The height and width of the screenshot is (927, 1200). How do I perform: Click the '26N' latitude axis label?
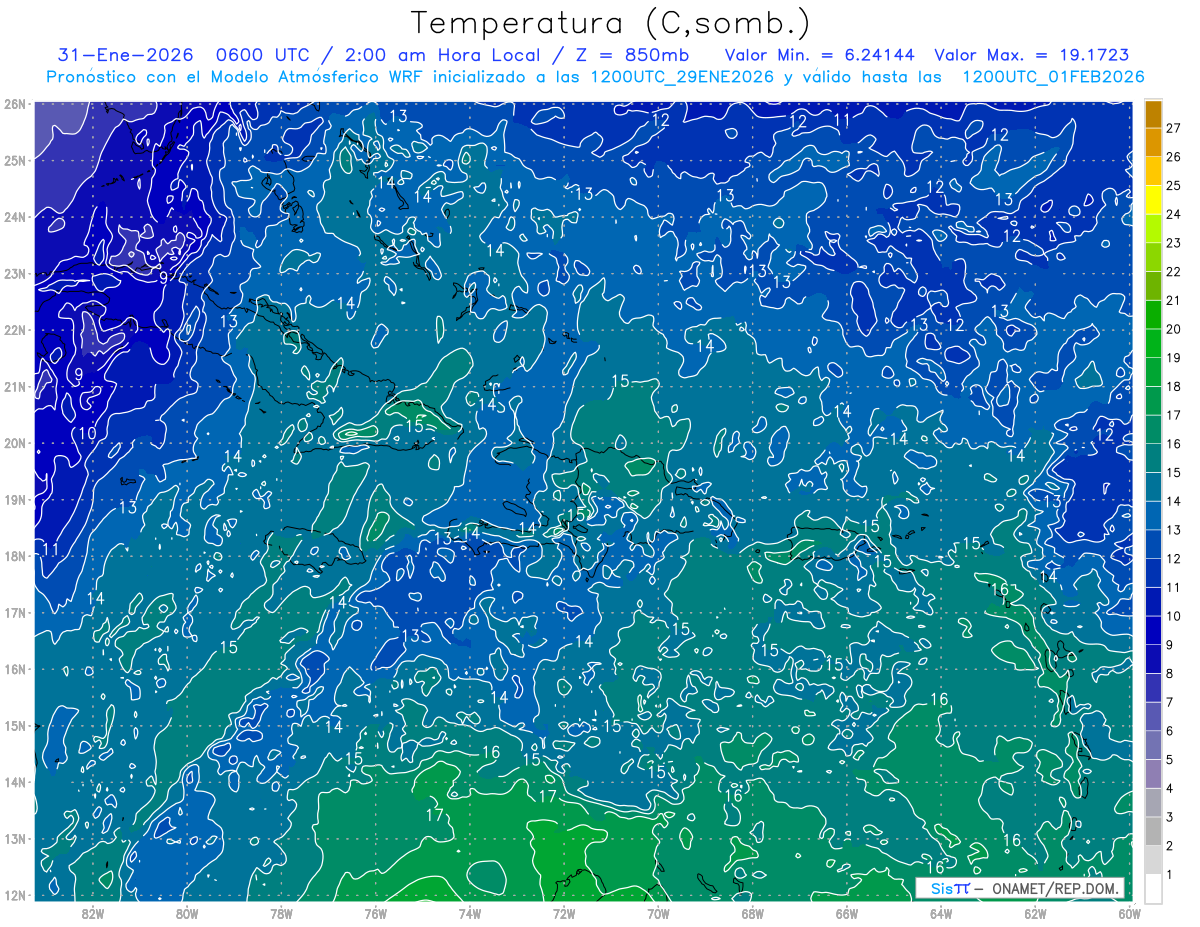click(14, 104)
